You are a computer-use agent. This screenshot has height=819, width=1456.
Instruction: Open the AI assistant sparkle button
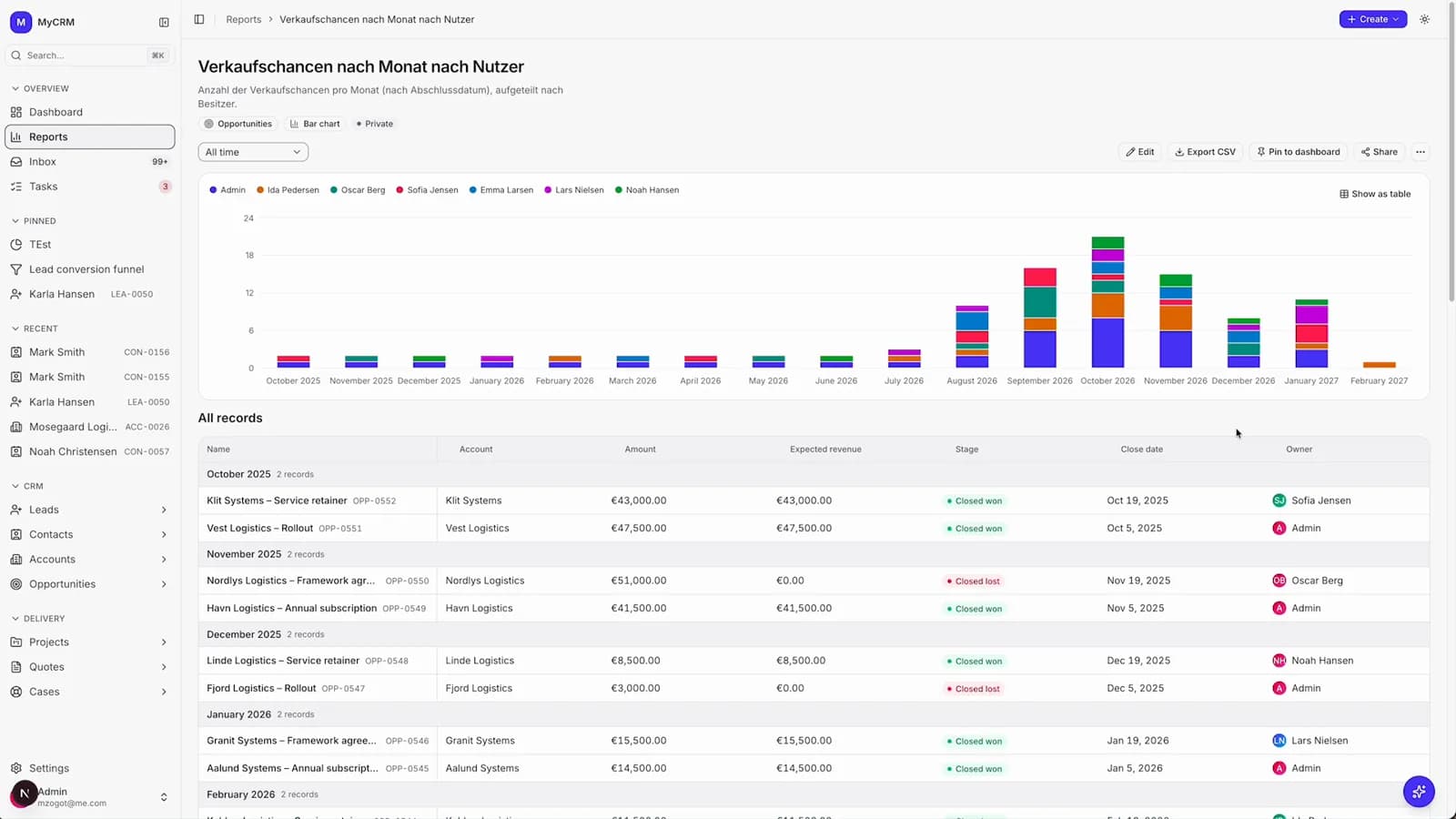click(x=1419, y=792)
